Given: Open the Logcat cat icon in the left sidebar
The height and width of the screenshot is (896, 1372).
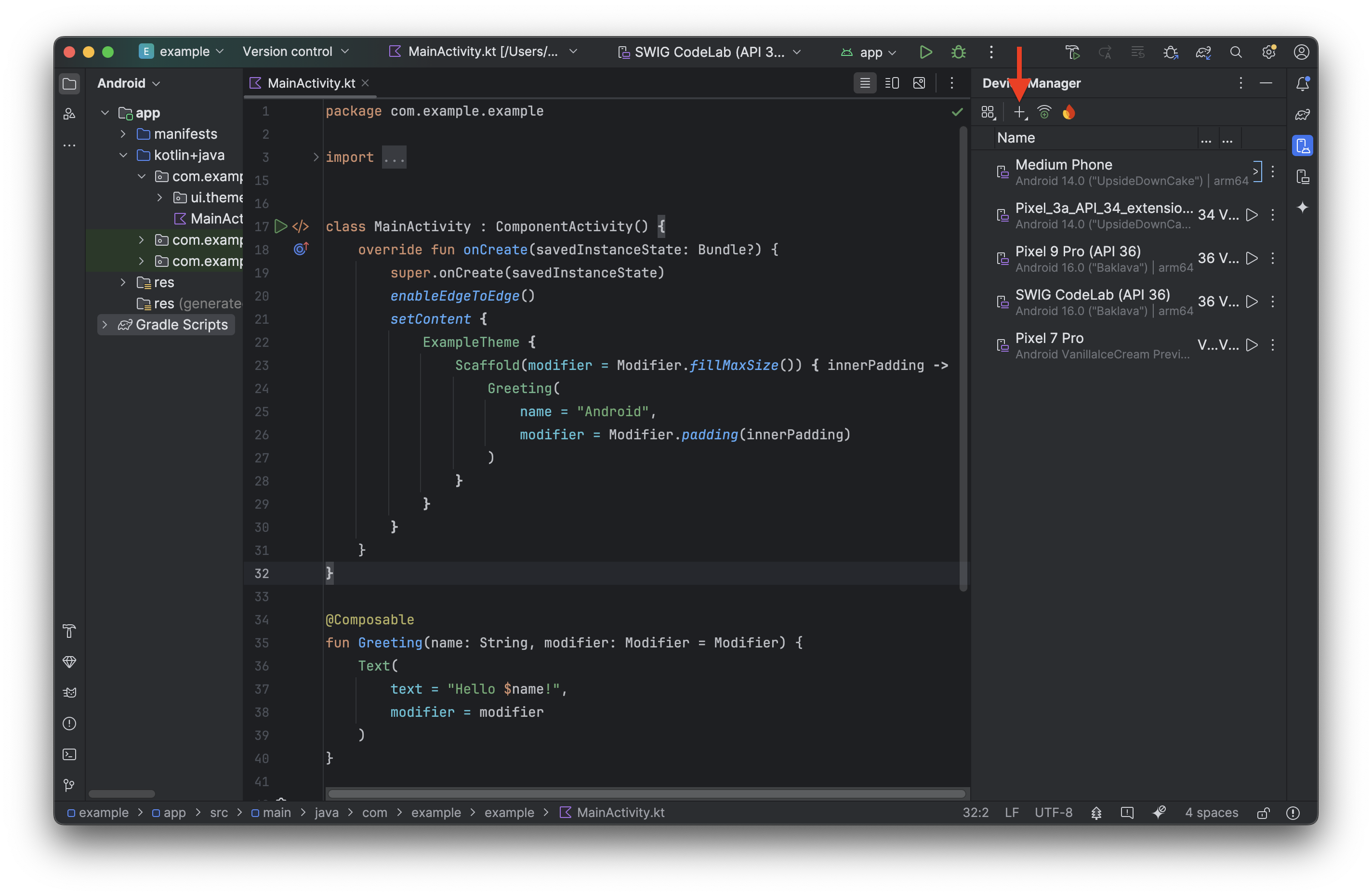Looking at the screenshot, I should 69,692.
